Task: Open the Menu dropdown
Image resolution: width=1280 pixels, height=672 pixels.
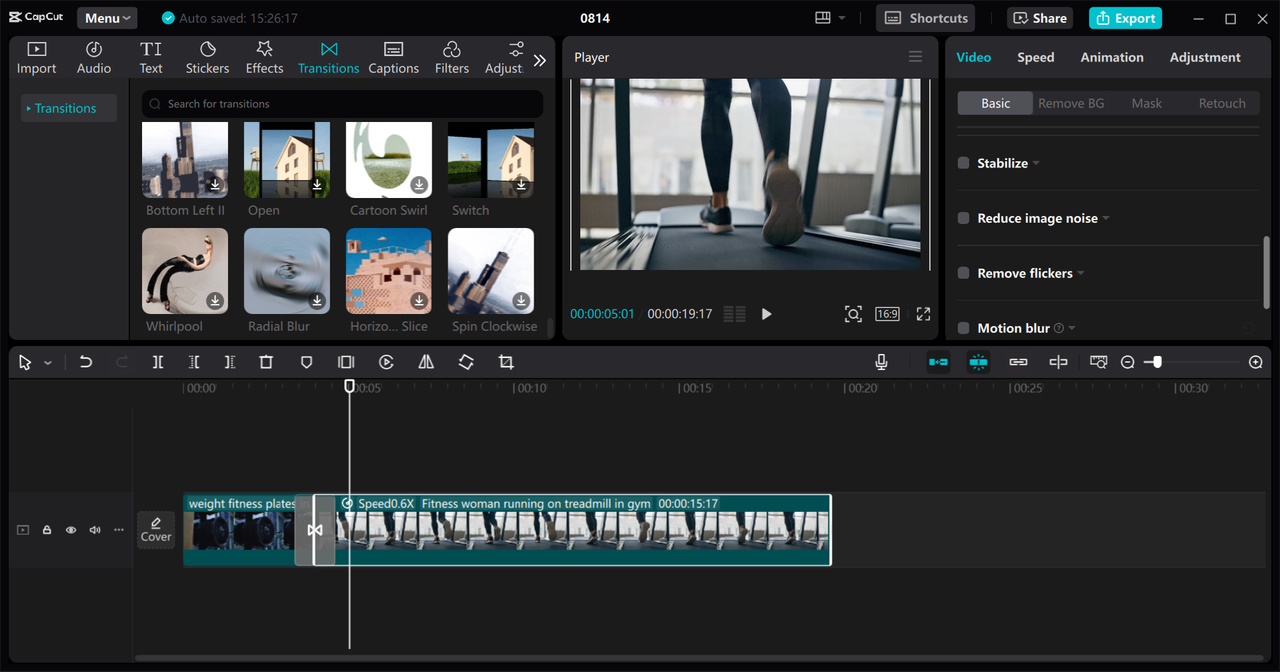Action: point(107,18)
